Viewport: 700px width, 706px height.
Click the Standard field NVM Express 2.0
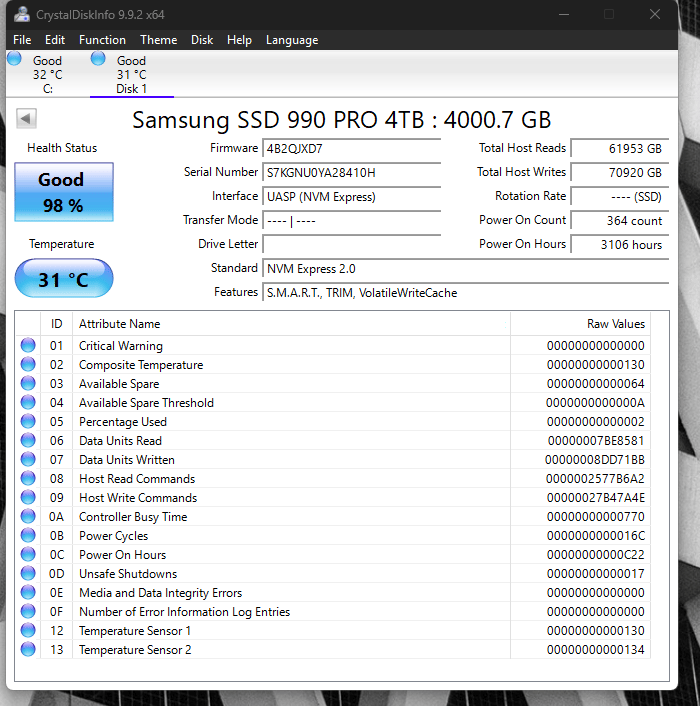click(x=466, y=269)
